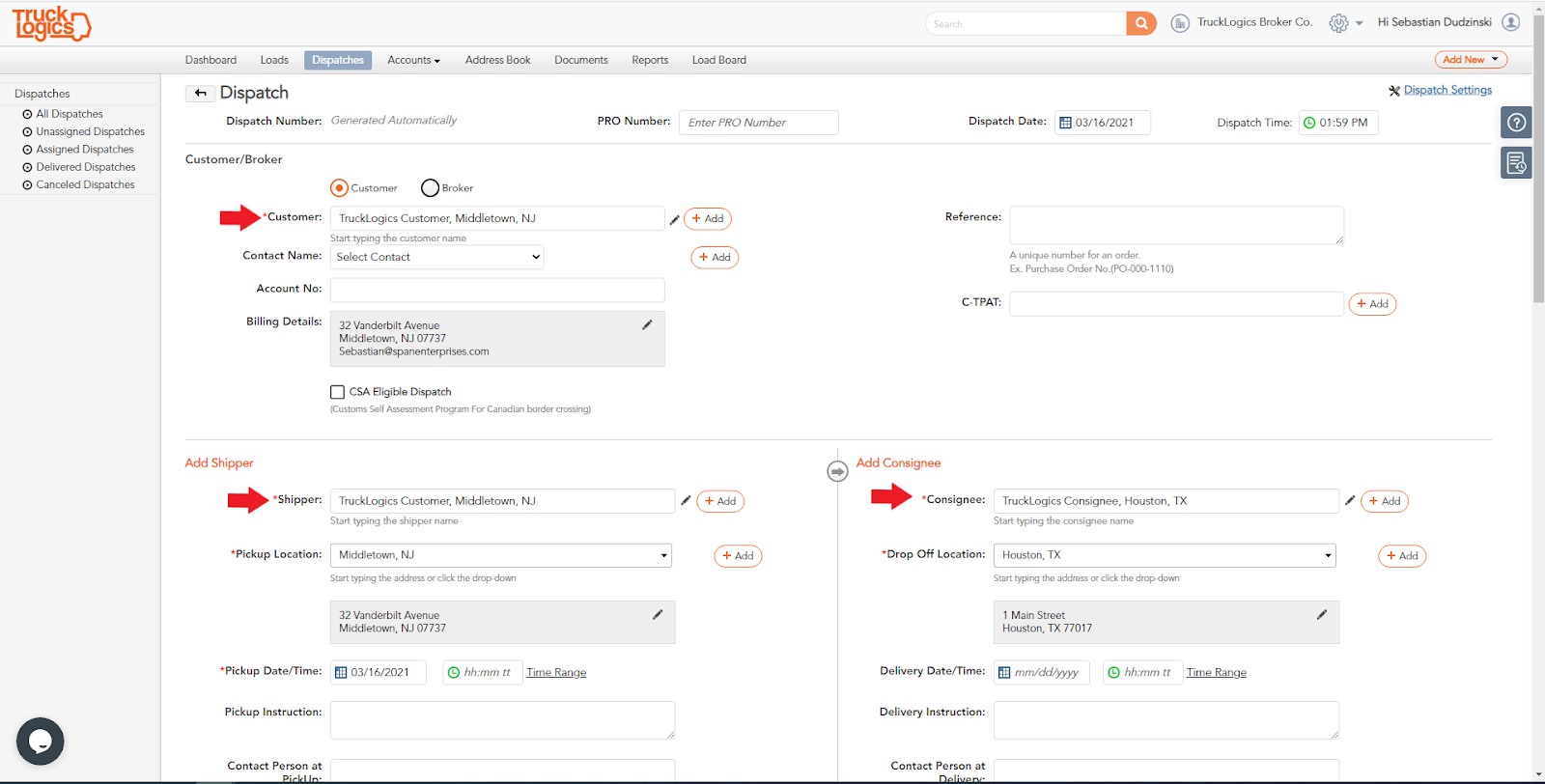Go to the Dashboard tab

tap(211, 60)
